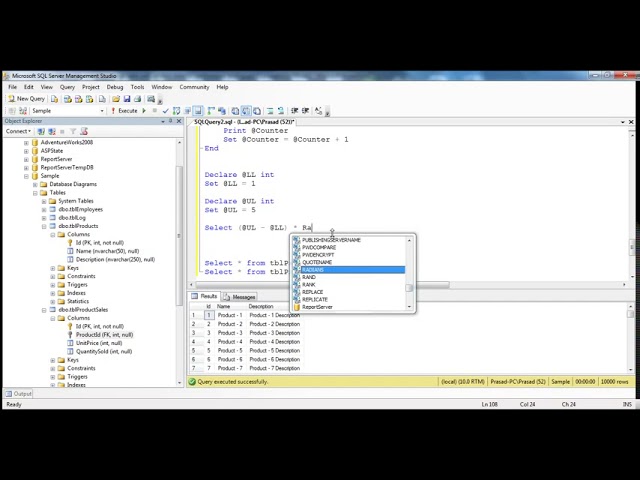Click the Object Explorer disconnect icon
Viewport: 640px width, 480px height.
pyautogui.click(x=52, y=131)
